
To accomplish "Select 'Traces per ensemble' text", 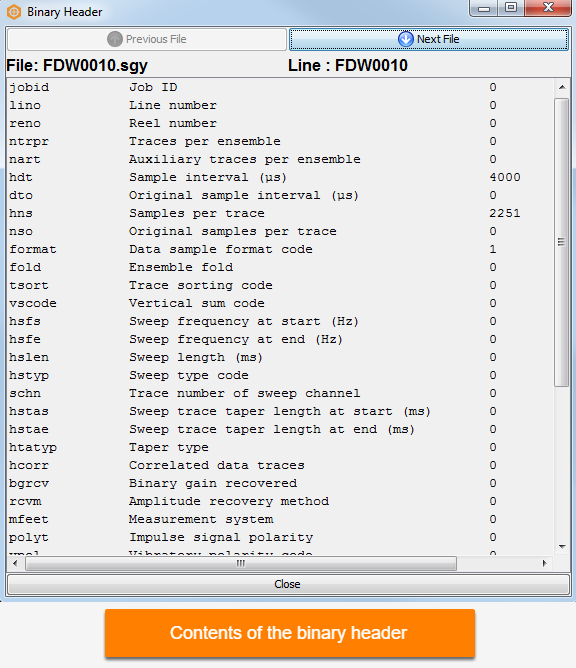I will click(x=205, y=141).
